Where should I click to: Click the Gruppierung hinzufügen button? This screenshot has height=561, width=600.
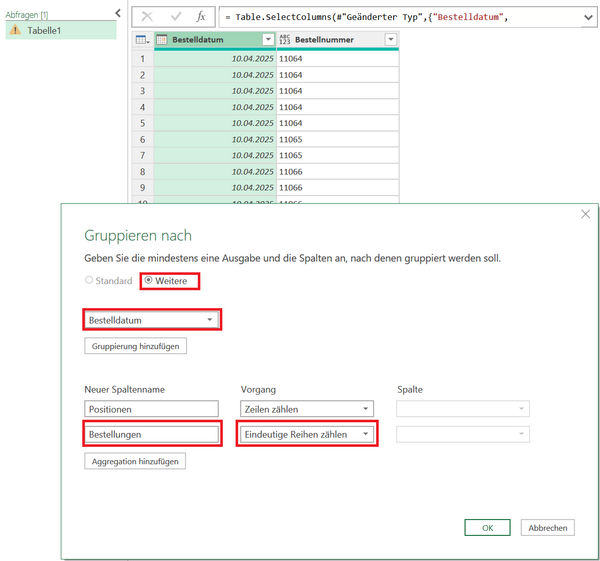[x=135, y=346]
